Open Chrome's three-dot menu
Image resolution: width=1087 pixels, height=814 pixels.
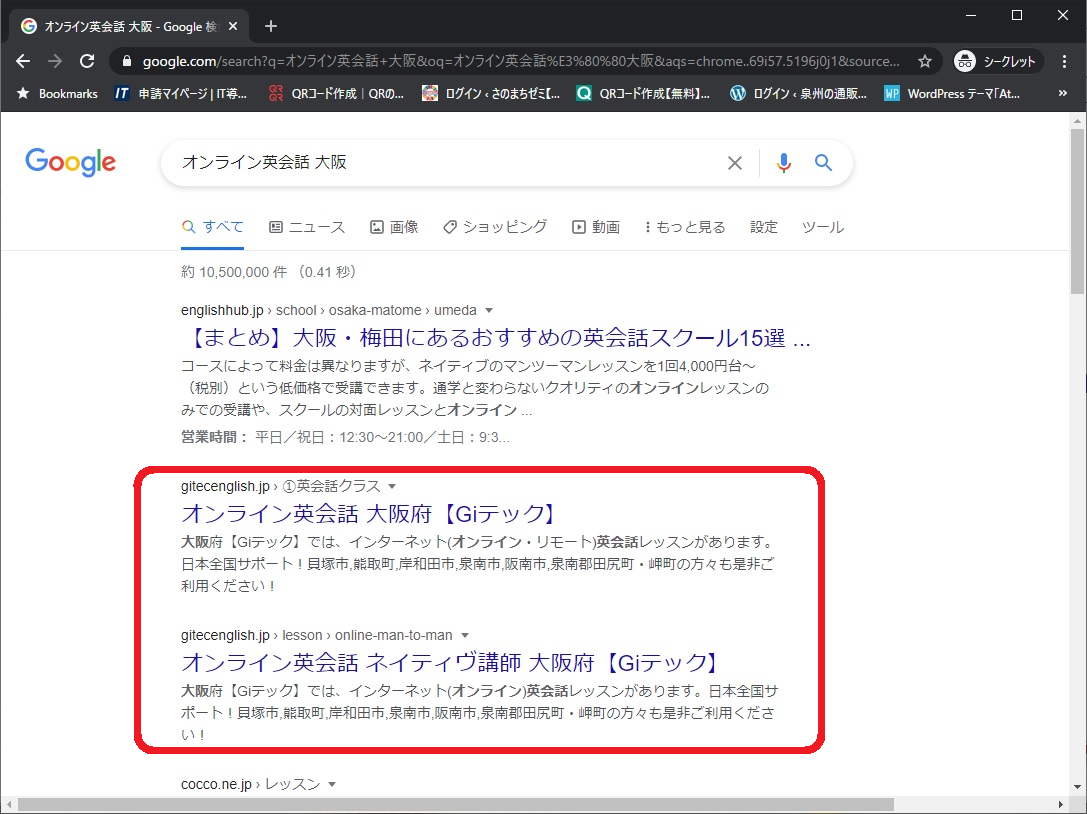click(x=1064, y=61)
